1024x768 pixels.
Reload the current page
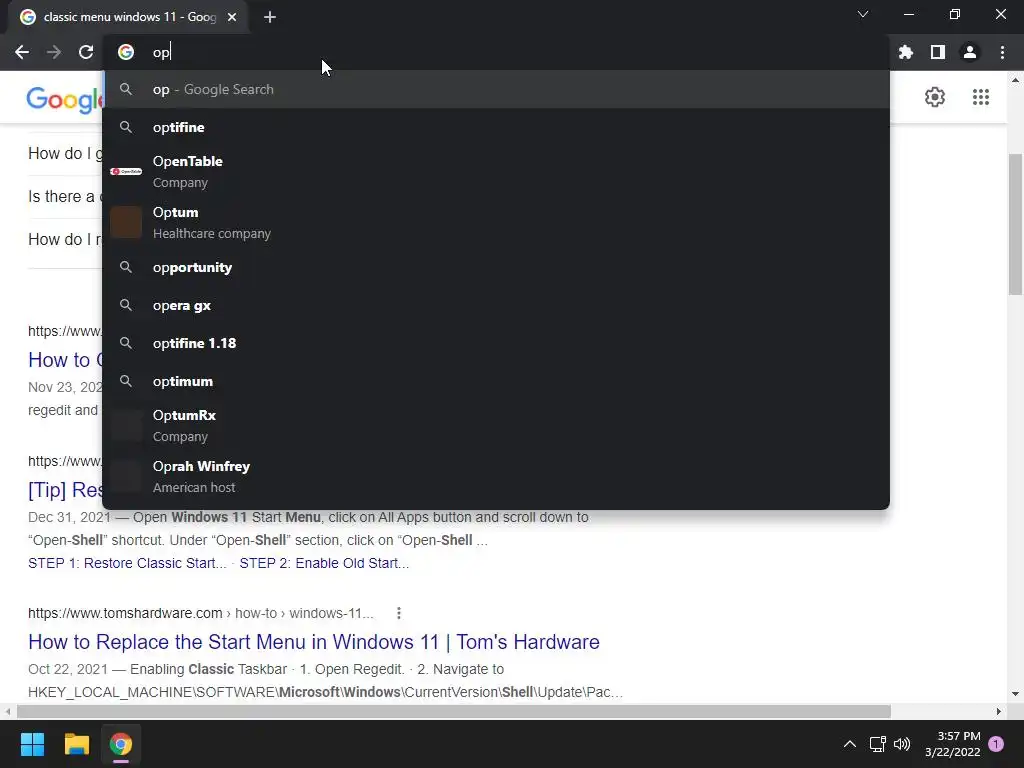(x=86, y=52)
